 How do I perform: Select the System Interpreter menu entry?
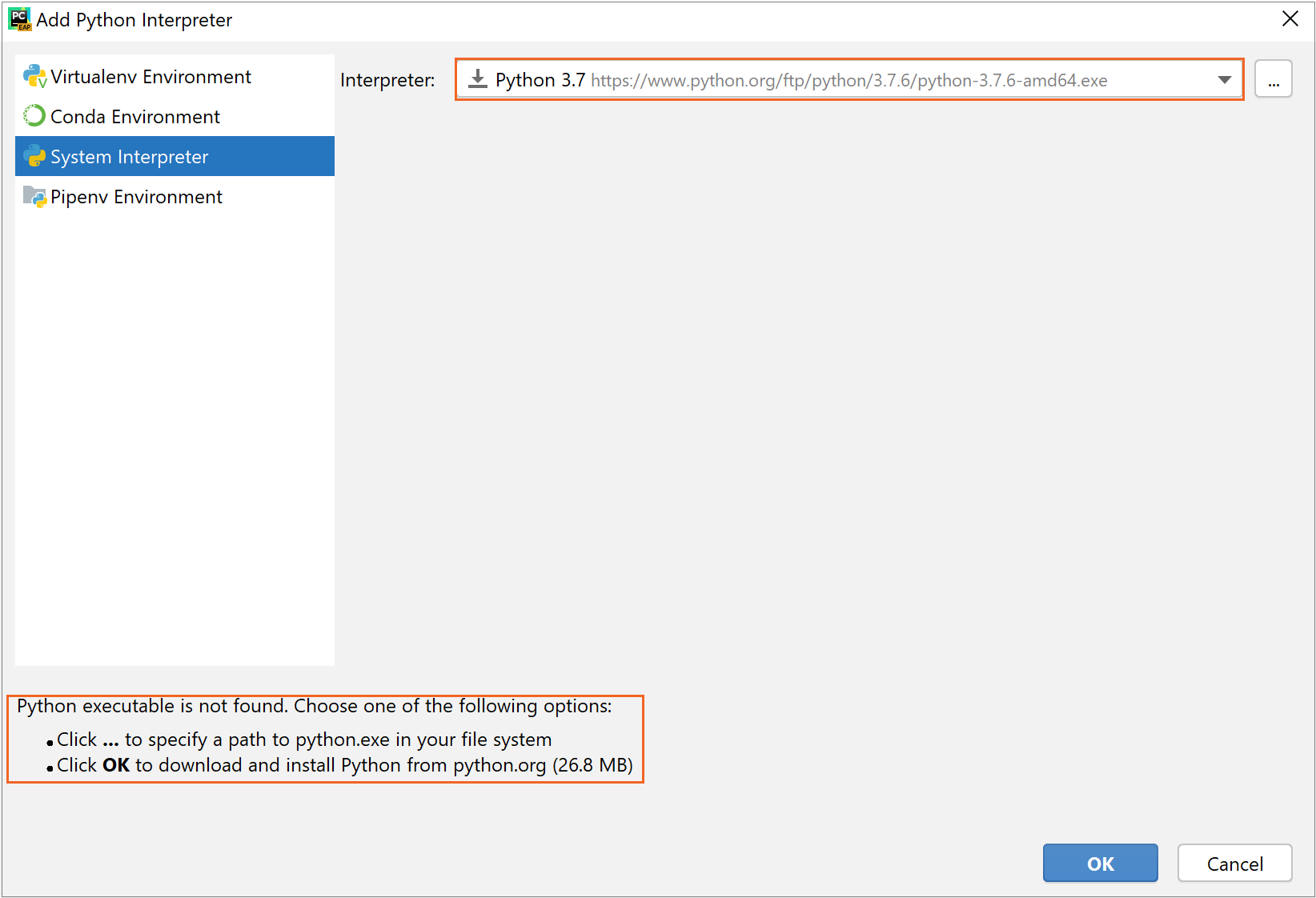(129, 156)
